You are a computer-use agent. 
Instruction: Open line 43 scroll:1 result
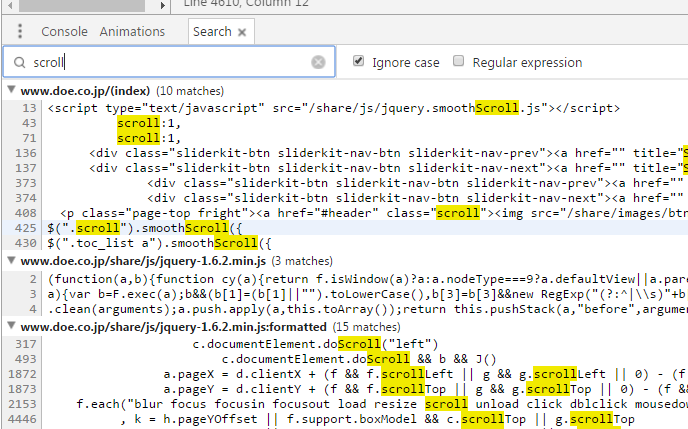[149, 123]
